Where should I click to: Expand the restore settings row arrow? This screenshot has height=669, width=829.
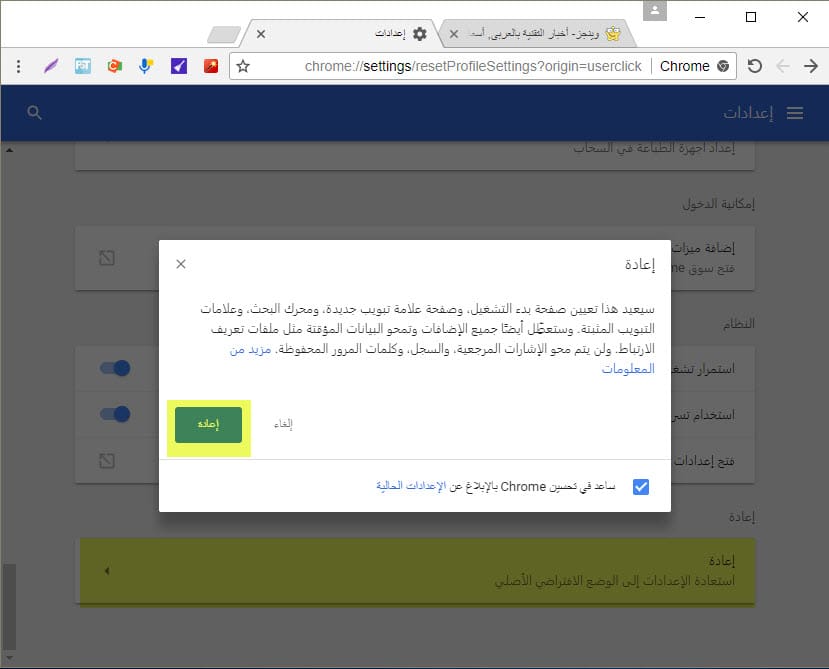tap(107, 571)
